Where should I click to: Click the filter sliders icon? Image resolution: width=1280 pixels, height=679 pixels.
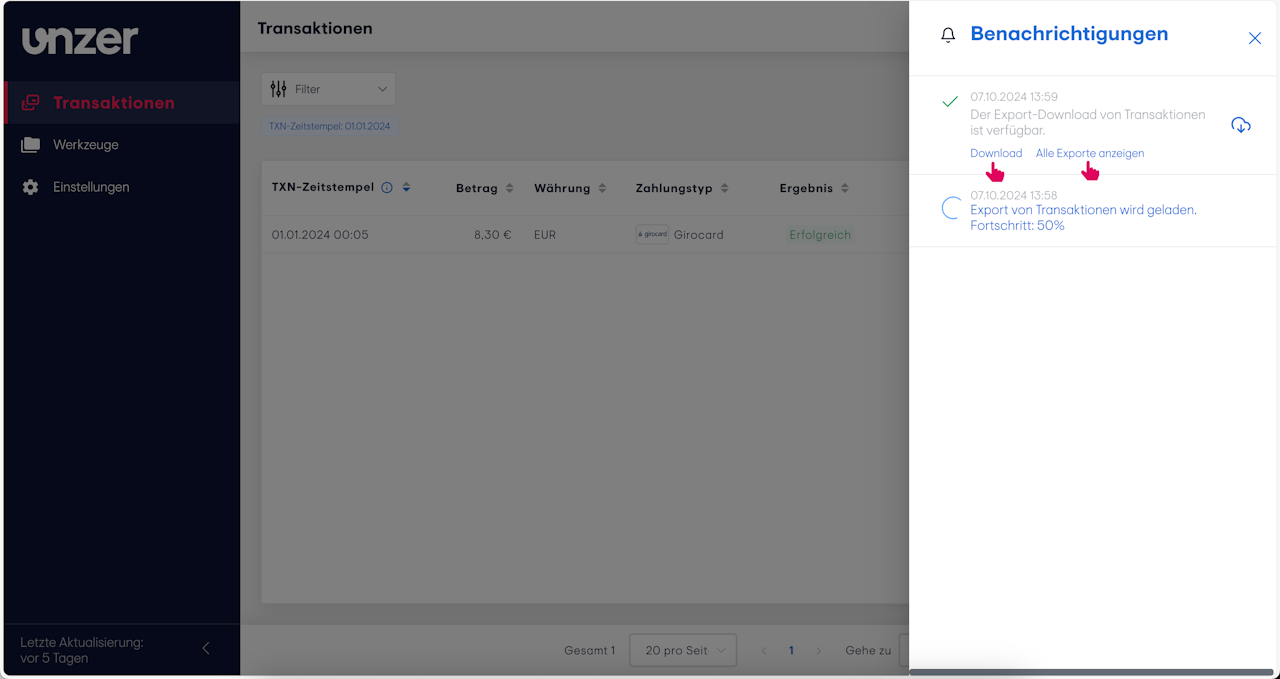pos(278,89)
